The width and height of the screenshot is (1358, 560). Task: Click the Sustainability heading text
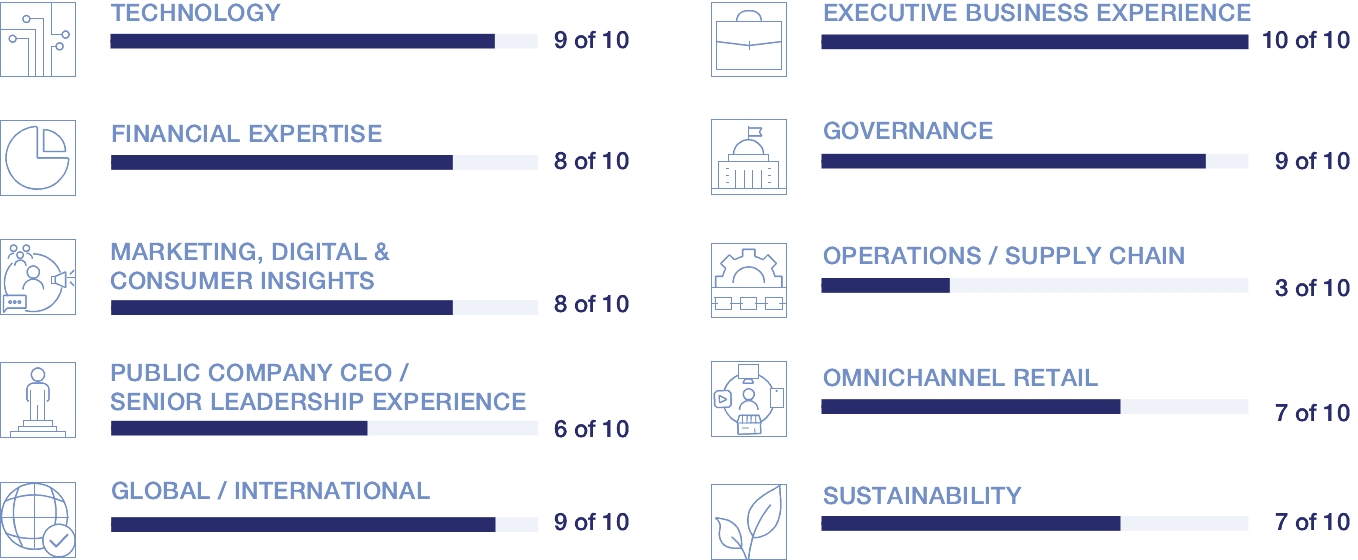[922, 496]
